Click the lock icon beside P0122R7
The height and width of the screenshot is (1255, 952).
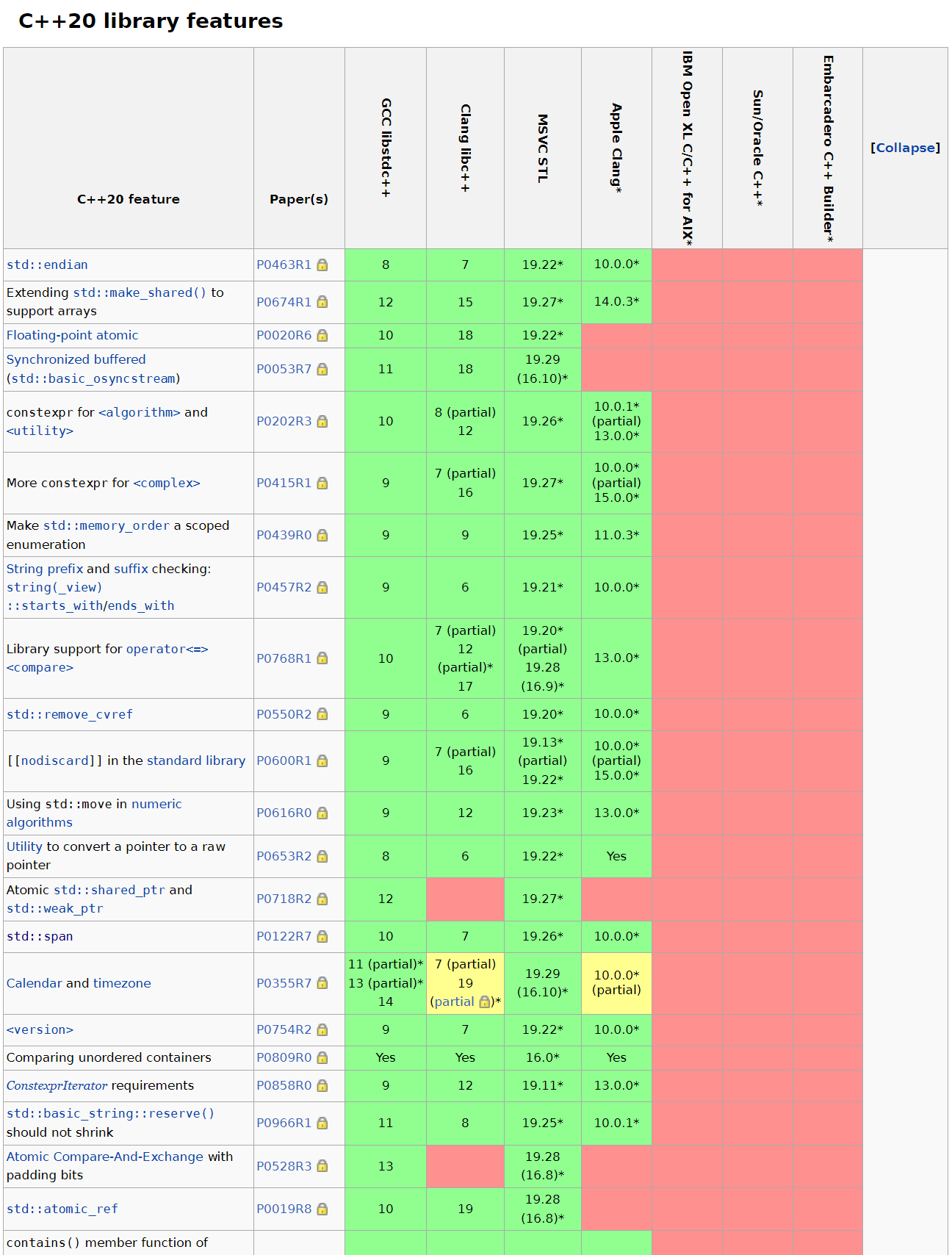[322, 937]
